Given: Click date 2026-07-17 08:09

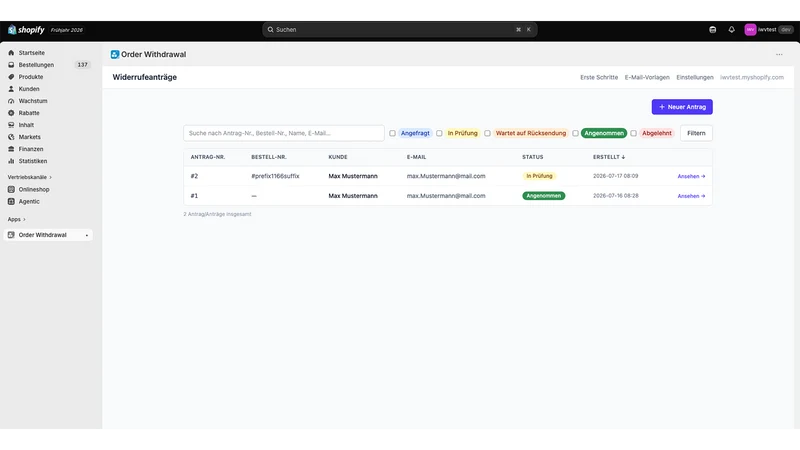Looking at the screenshot, I should point(615,176).
